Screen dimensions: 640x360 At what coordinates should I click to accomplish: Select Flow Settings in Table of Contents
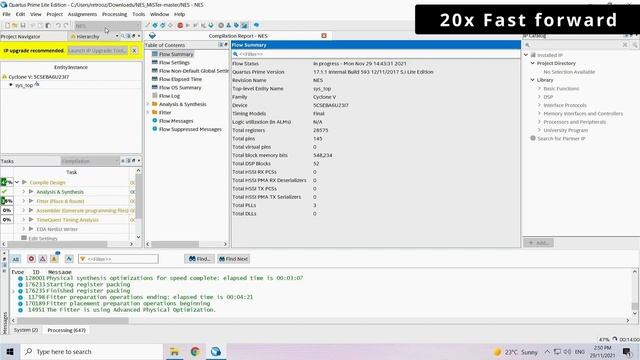174,62
